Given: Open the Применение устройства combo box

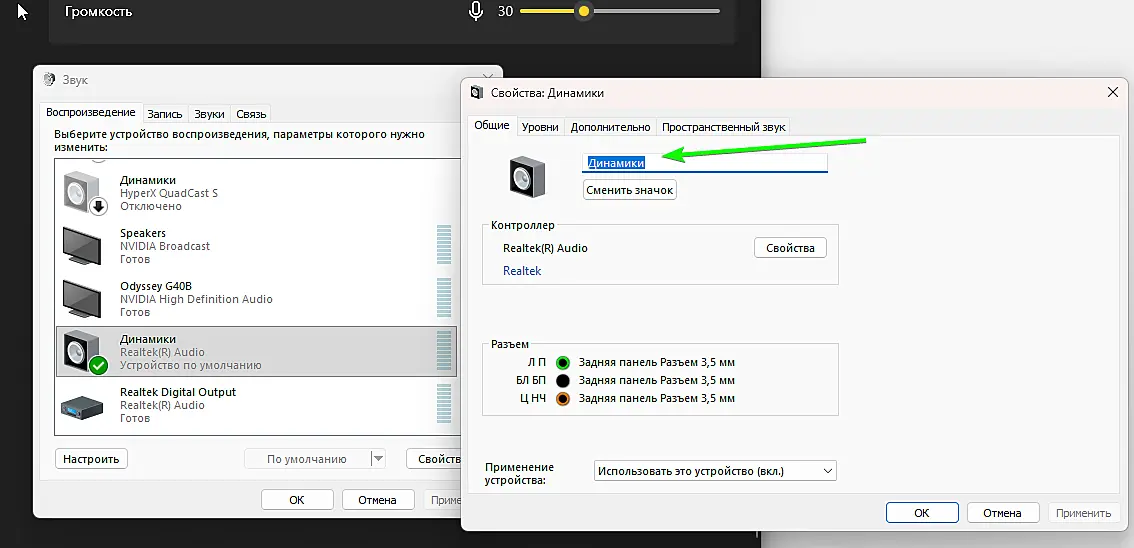Looking at the screenshot, I should (715, 471).
